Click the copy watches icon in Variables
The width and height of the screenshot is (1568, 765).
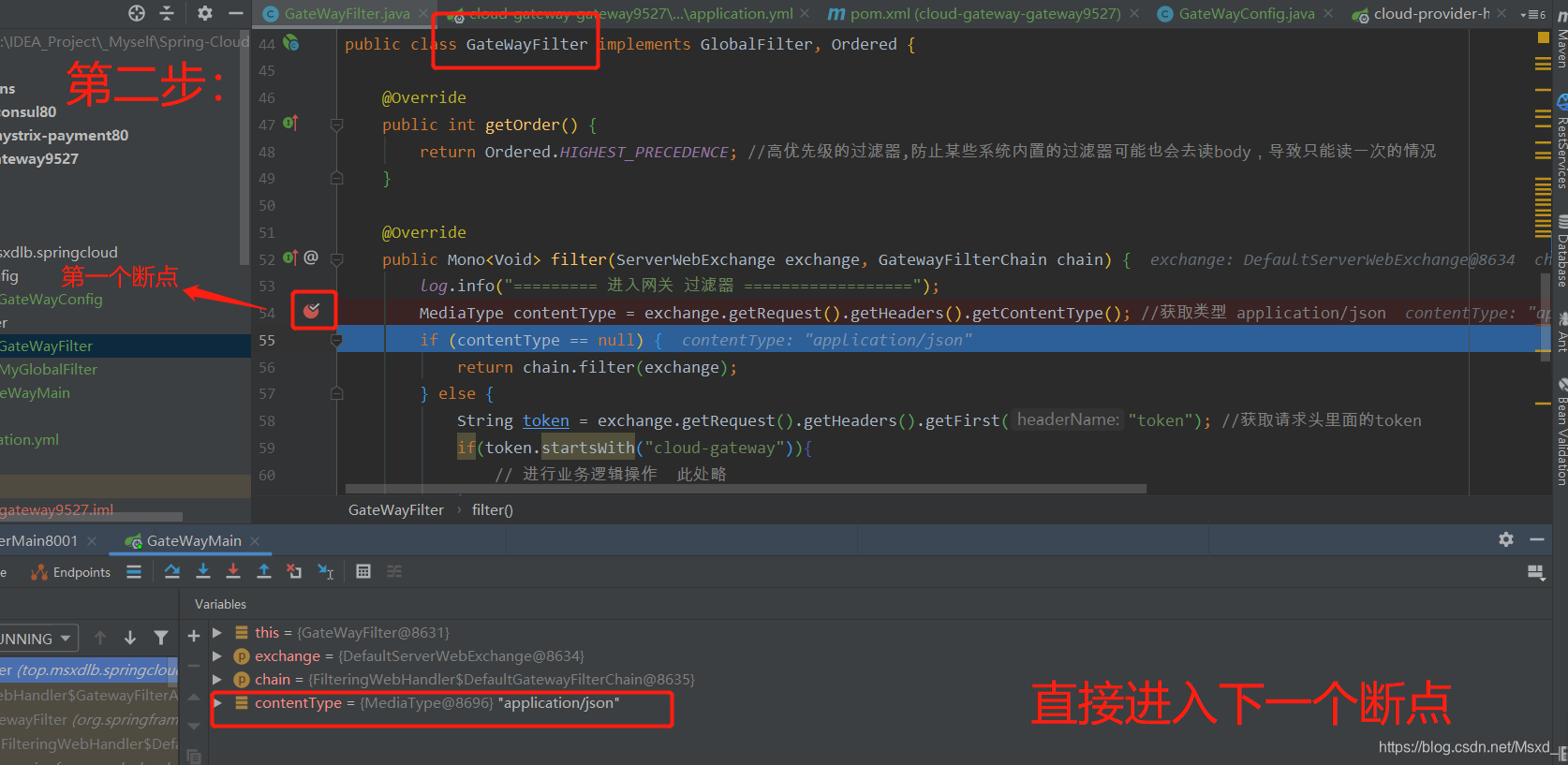click(x=194, y=756)
